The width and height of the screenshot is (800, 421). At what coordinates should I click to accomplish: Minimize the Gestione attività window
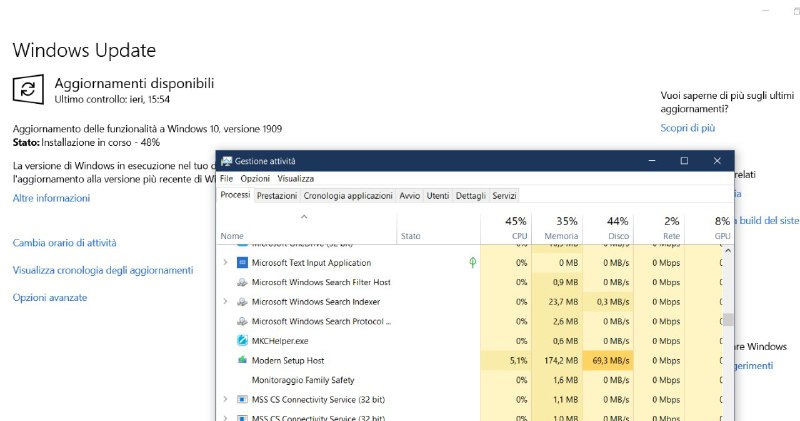pyautogui.click(x=652, y=161)
